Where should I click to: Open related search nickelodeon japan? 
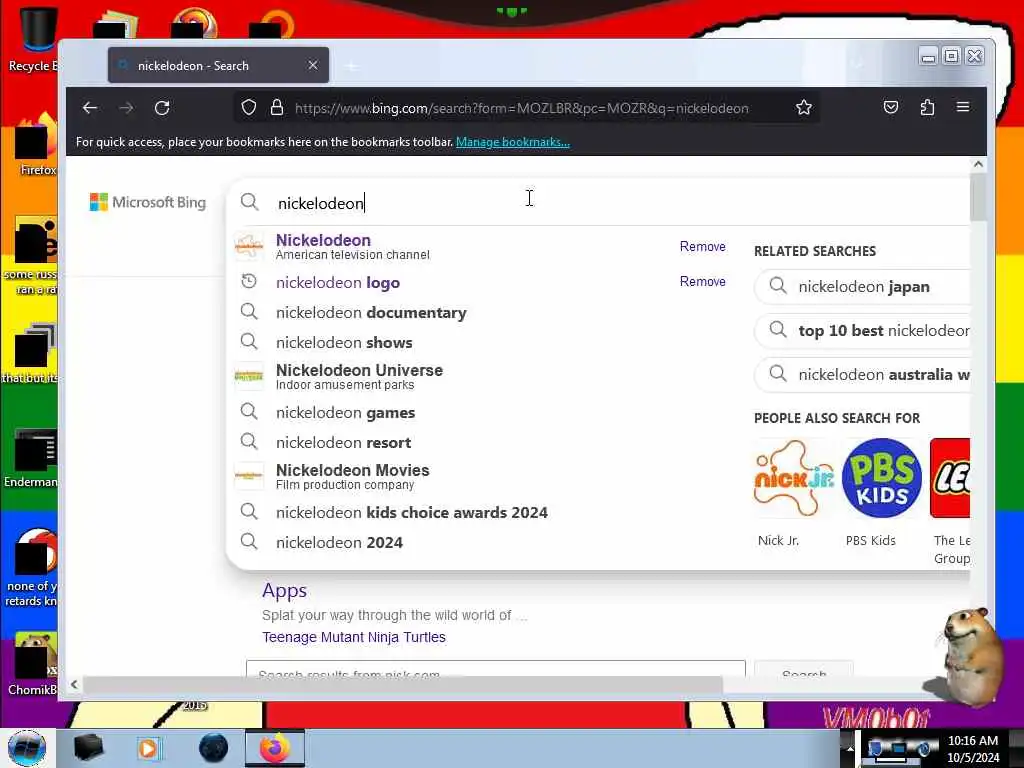pos(862,286)
